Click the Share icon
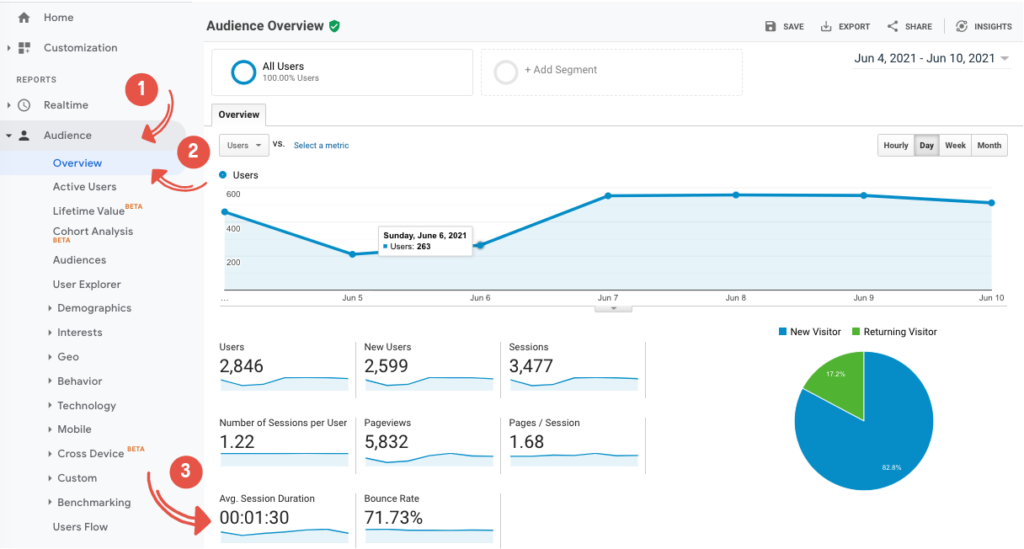The image size is (1024, 549). coord(892,27)
